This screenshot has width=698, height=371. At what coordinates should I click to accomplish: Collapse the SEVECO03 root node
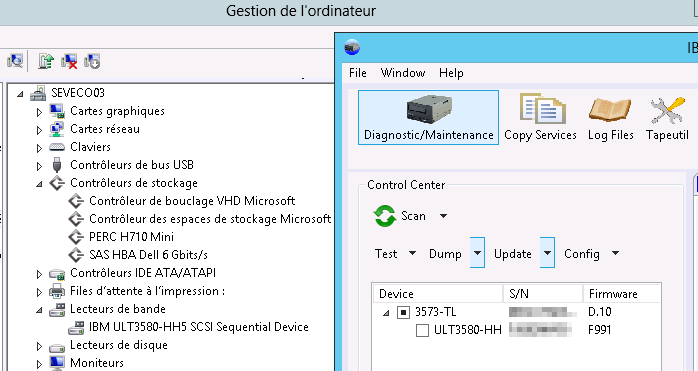click(x=20, y=94)
